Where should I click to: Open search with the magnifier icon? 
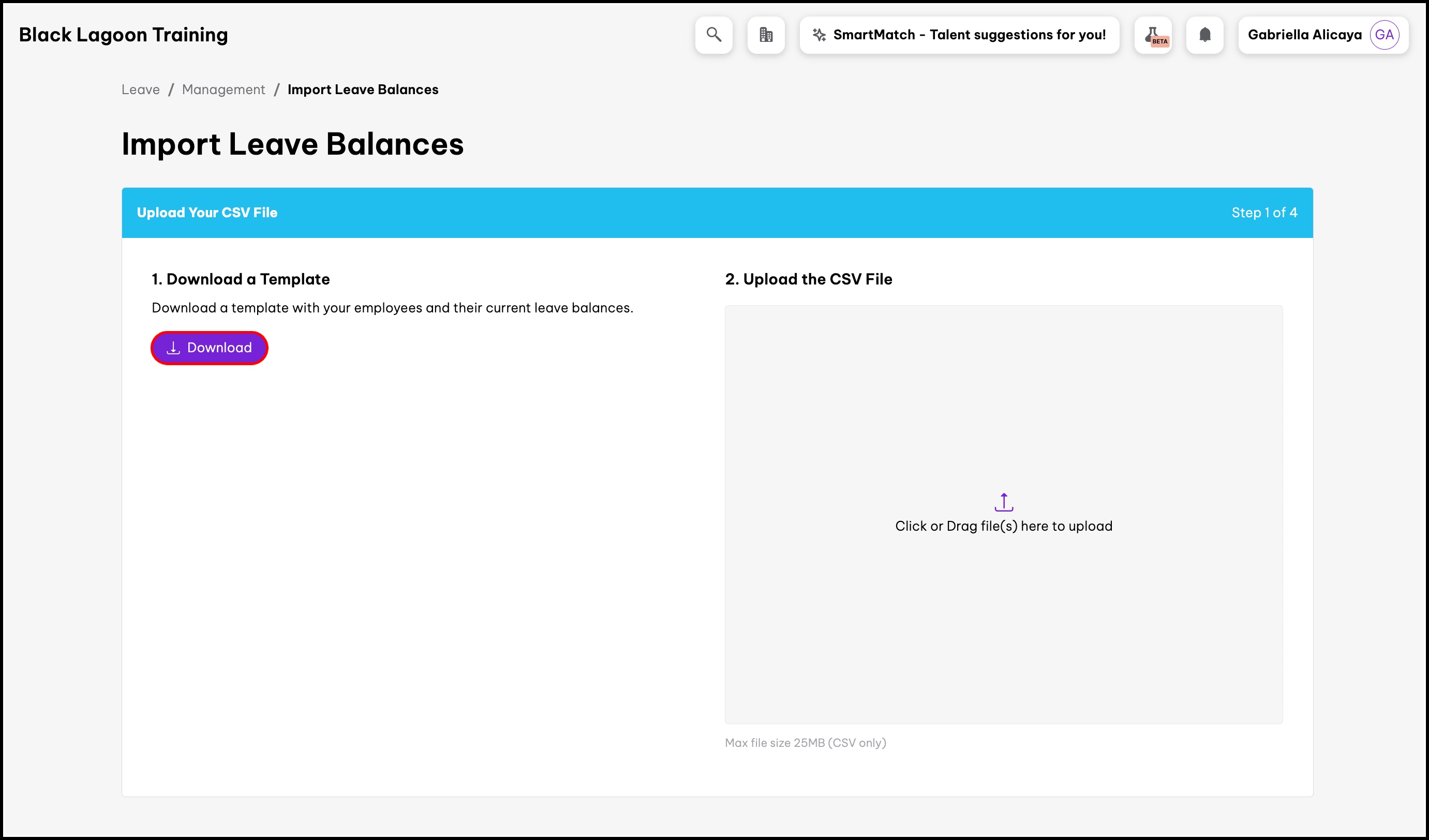pos(713,35)
